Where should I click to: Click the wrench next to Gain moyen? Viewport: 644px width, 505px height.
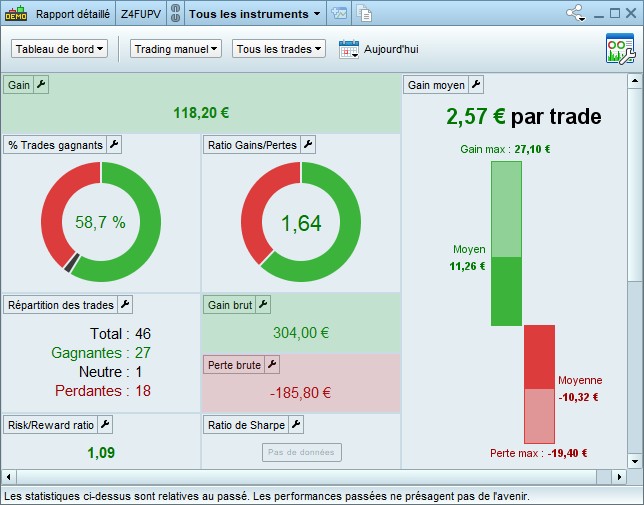[x=476, y=85]
